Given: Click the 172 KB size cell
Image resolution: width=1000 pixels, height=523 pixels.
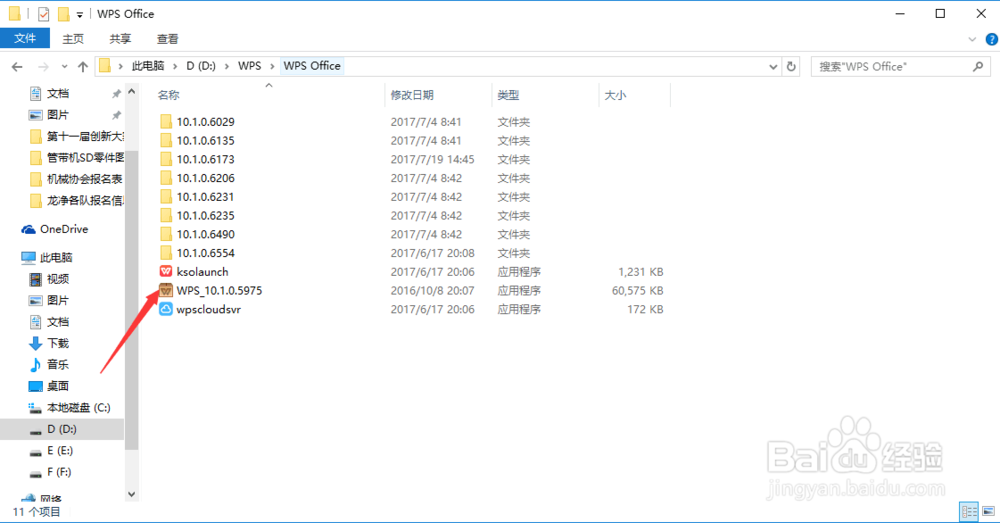Looking at the screenshot, I should tap(645, 309).
